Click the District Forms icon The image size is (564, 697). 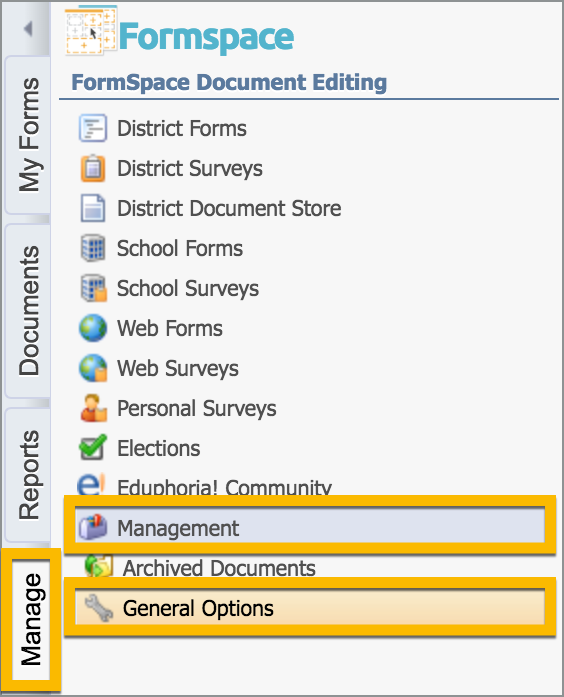tap(93, 128)
